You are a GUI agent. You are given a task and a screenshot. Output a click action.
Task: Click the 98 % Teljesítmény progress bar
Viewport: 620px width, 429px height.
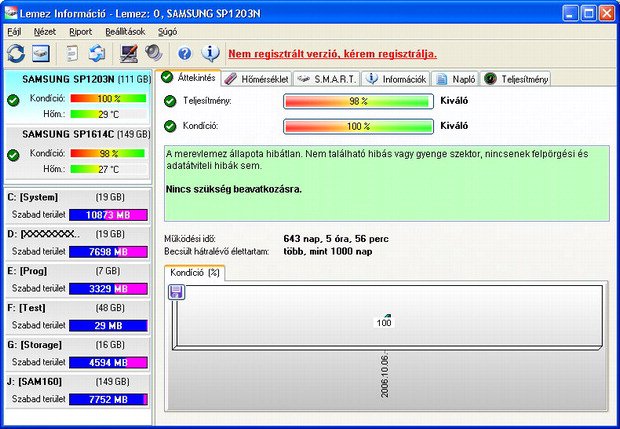coord(358,101)
